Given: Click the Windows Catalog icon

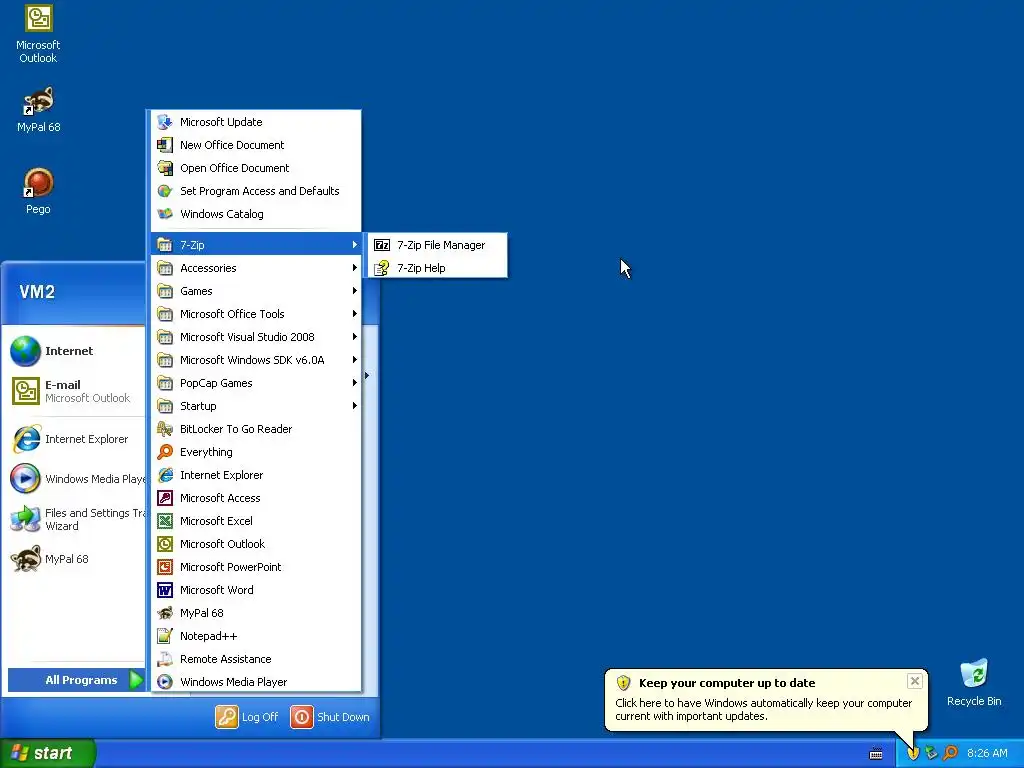Looking at the screenshot, I should coord(165,214).
